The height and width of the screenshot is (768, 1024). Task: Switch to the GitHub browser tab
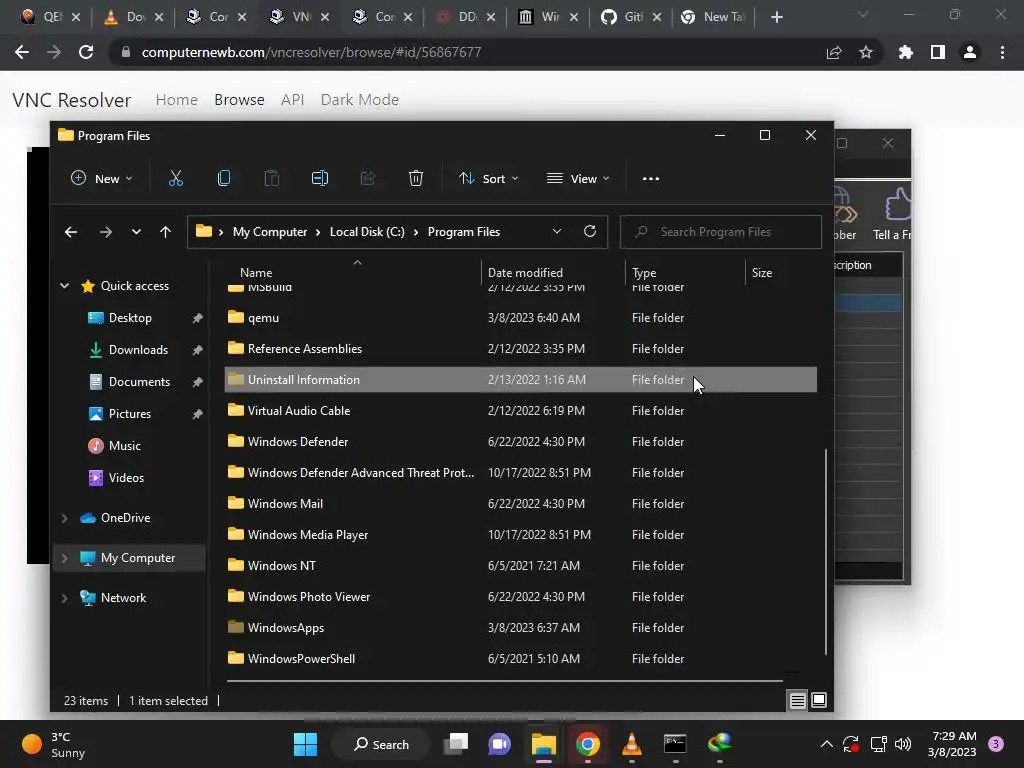631,17
